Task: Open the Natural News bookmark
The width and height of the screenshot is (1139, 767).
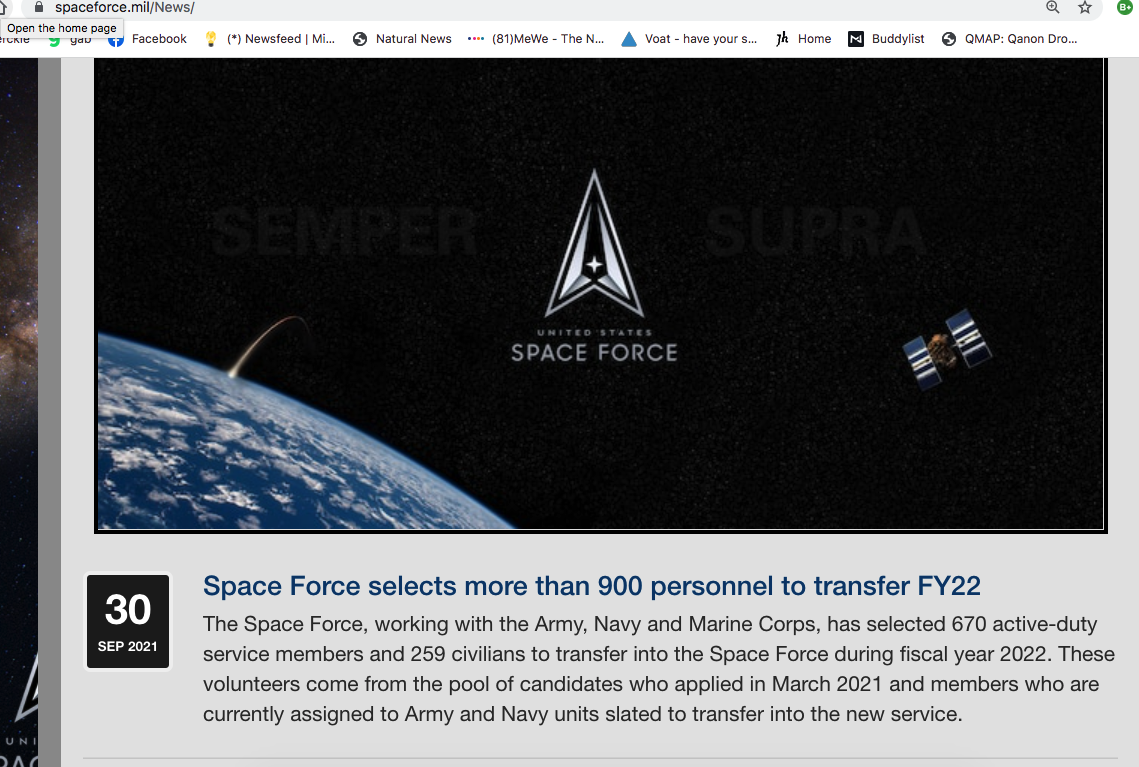Action: 402,39
